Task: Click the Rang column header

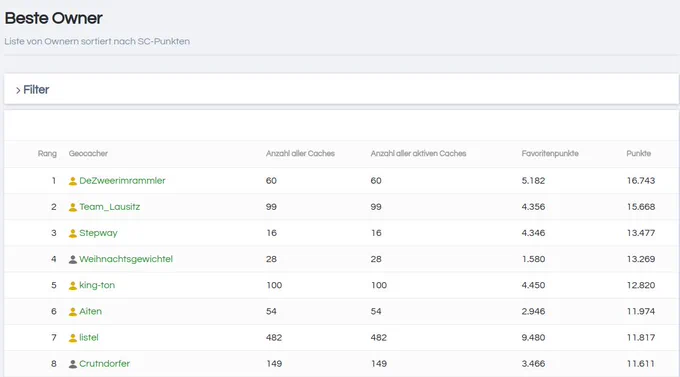Action: point(47,154)
